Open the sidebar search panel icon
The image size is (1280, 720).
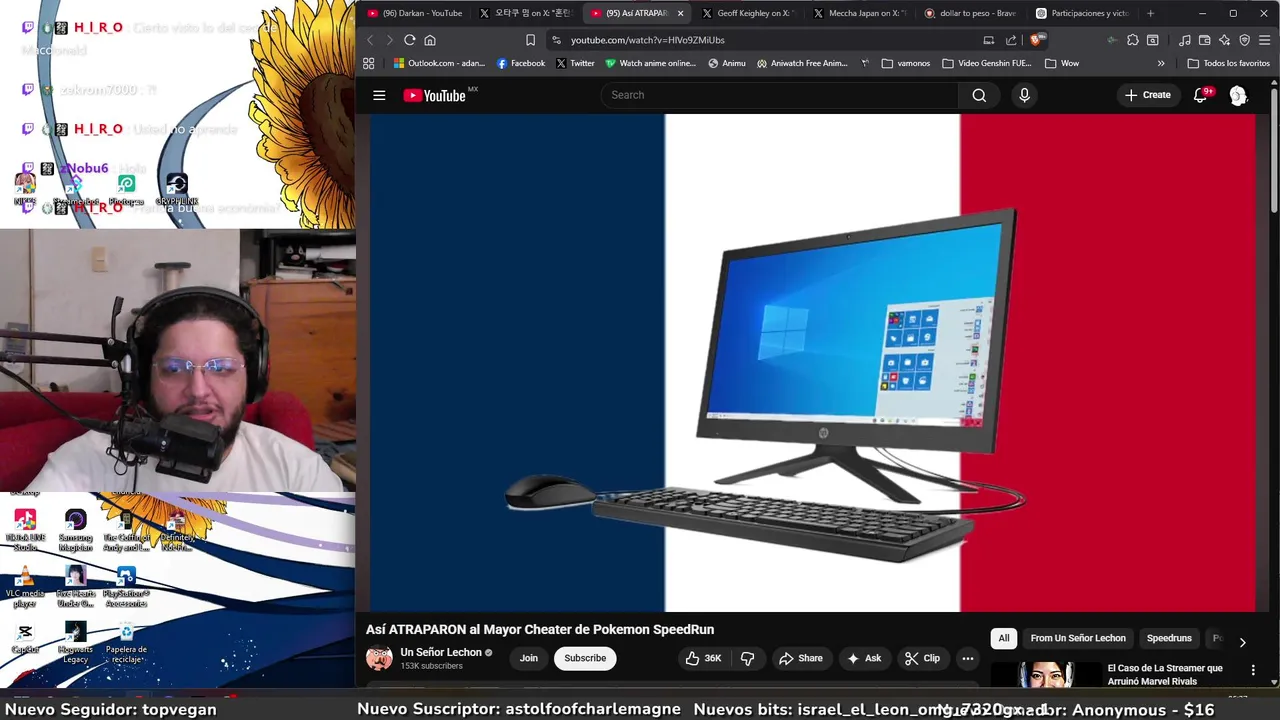1153,40
